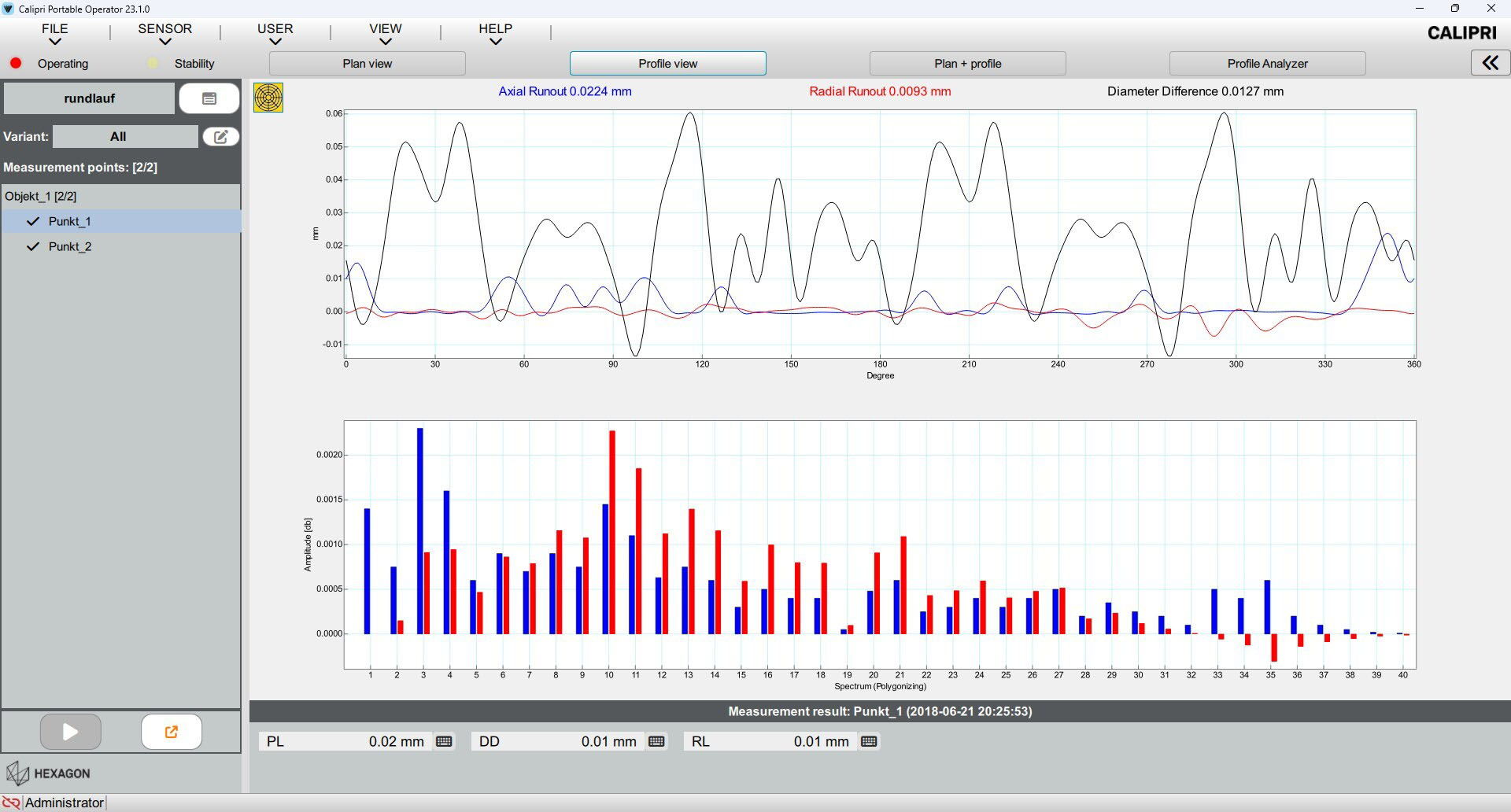
Task: Expand the chevron under FILE
Action: click(54, 42)
